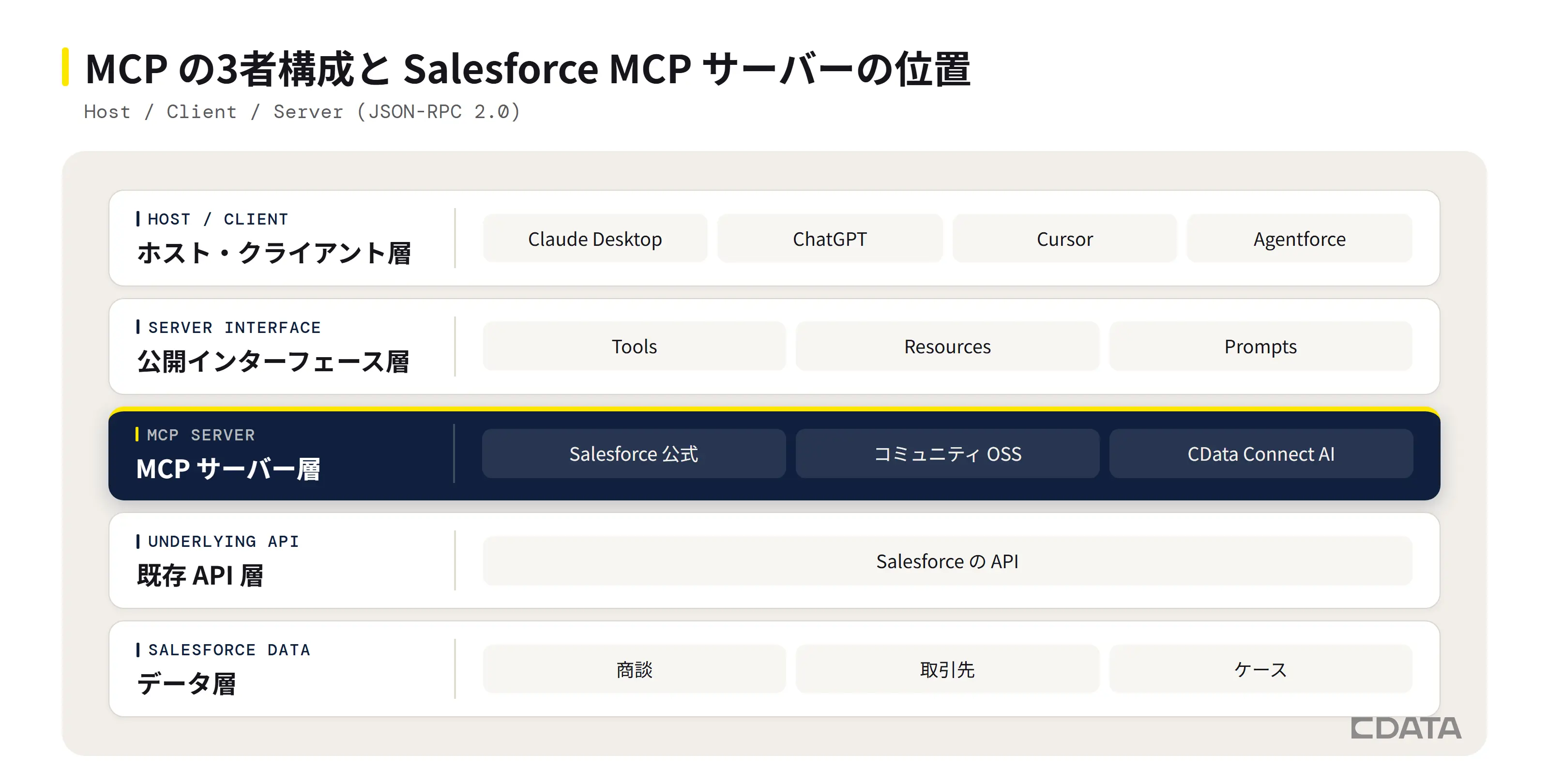Select the ChatGPT chip

tap(830, 239)
